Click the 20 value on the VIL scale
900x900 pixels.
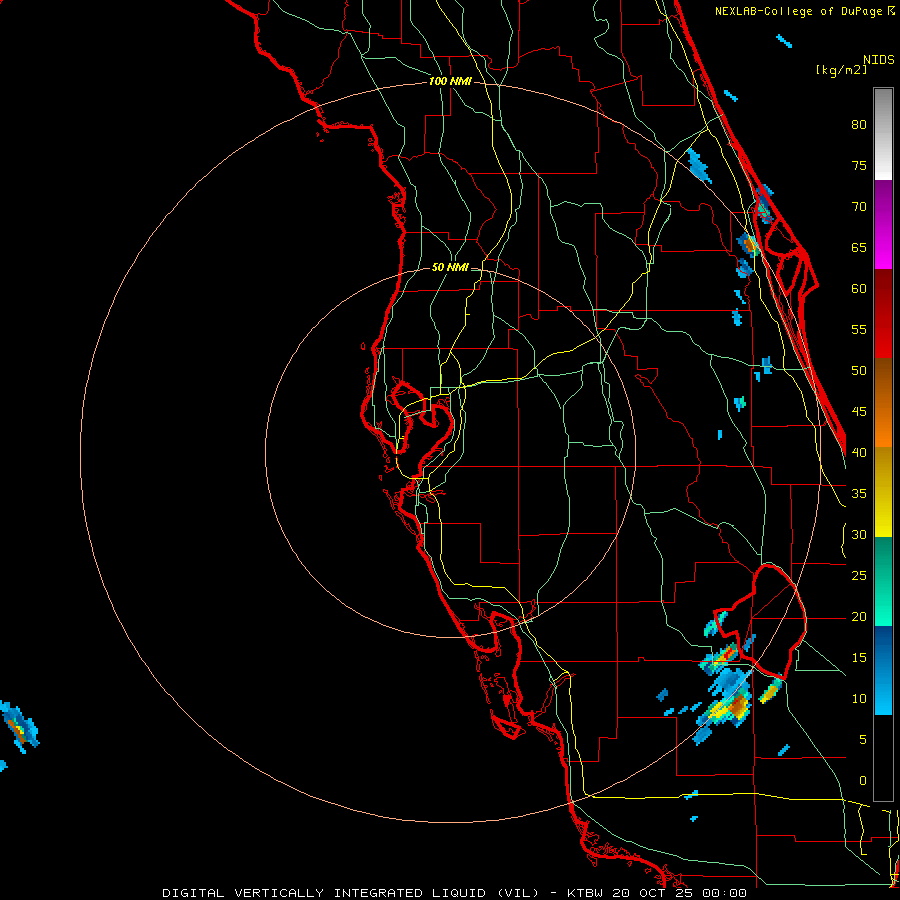pyautogui.click(x=859, y=616)
